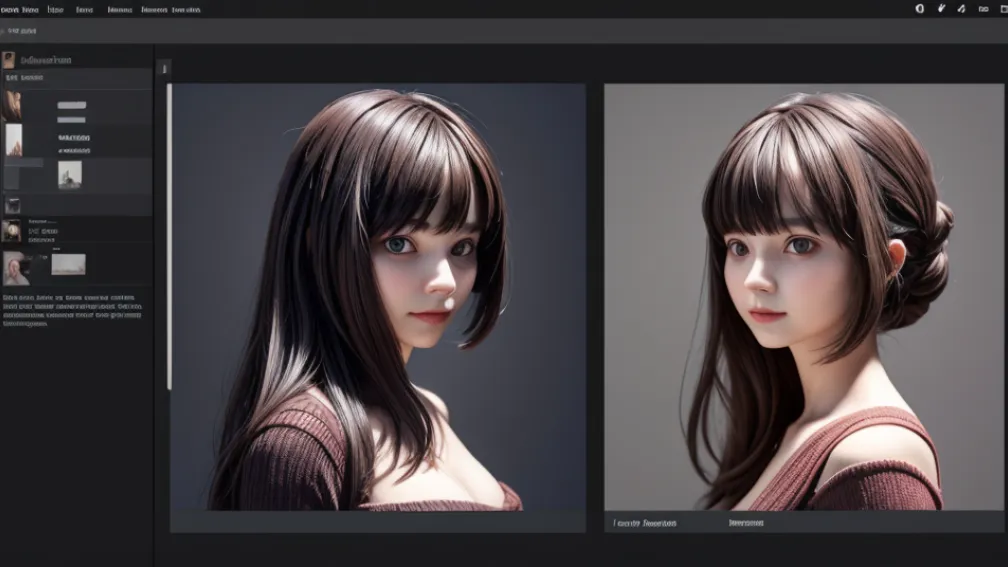
Task: Click the right portrait with braided bun hairstyle
Action: pyautogui.click(x=804, y=297)
